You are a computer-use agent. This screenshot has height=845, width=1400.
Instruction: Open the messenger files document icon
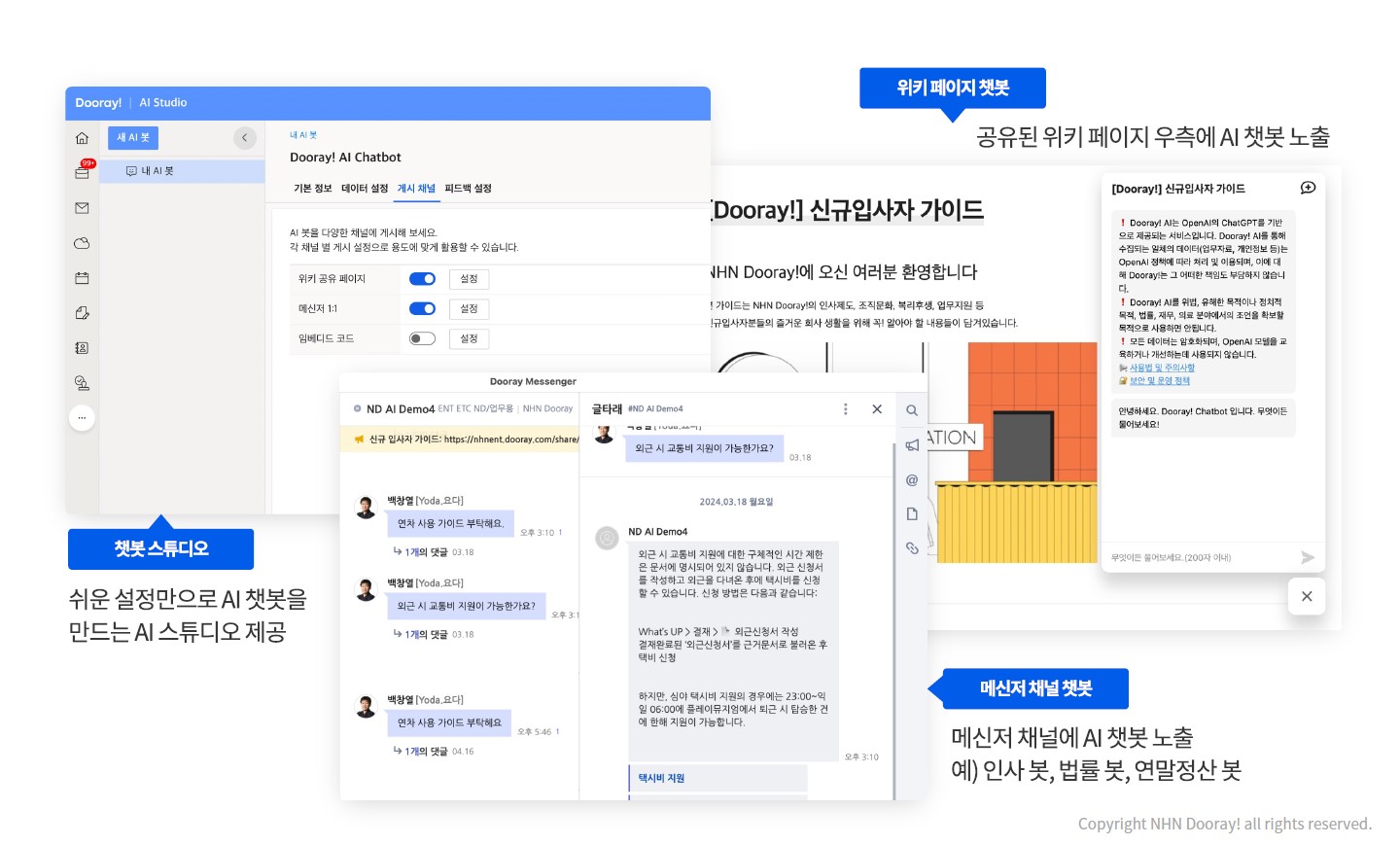[x=912, y=513]
